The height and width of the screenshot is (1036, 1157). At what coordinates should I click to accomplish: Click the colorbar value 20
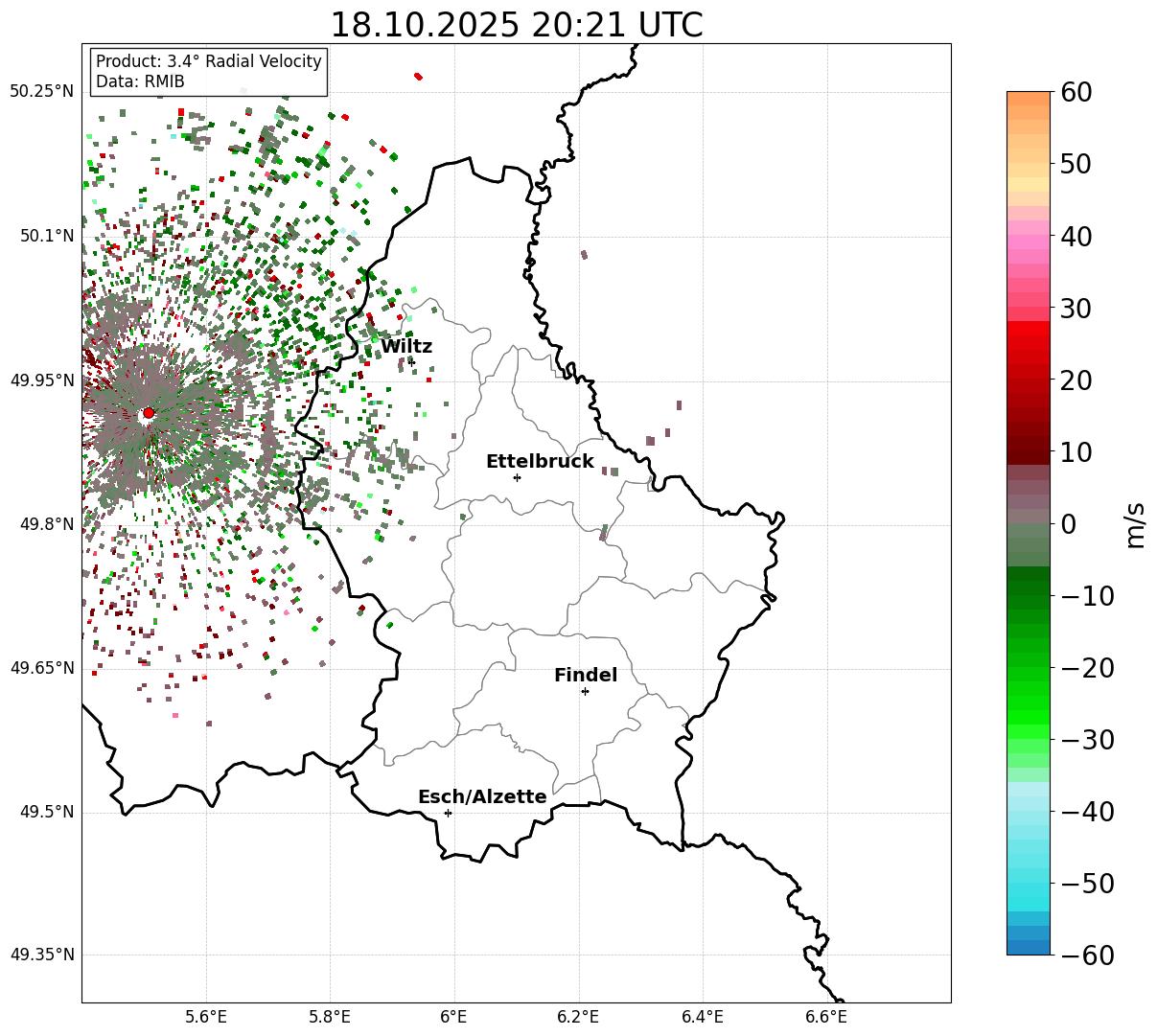[x=1076, y=380]
